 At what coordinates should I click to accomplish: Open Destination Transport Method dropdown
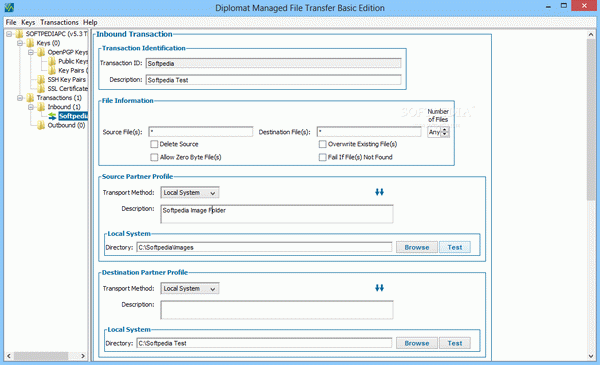pyautogui.click(x=190, y=289)
